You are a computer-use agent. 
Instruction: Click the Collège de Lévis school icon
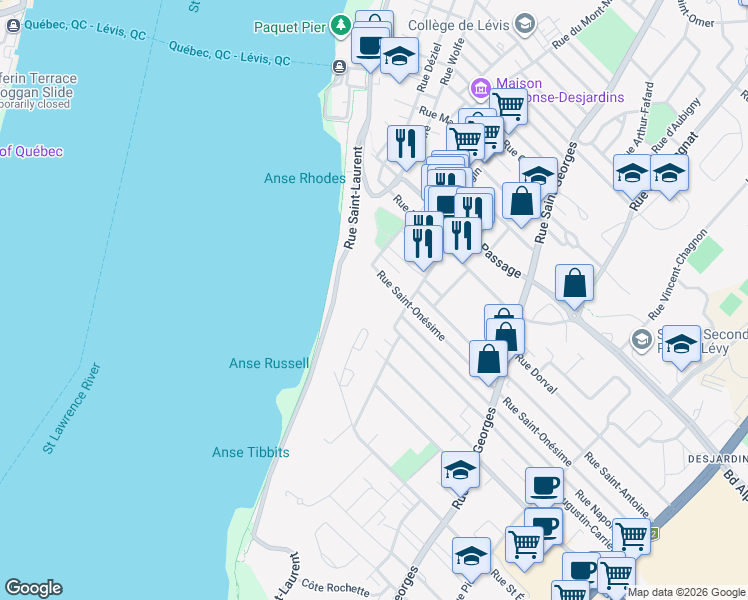click(x=525, y=24)
